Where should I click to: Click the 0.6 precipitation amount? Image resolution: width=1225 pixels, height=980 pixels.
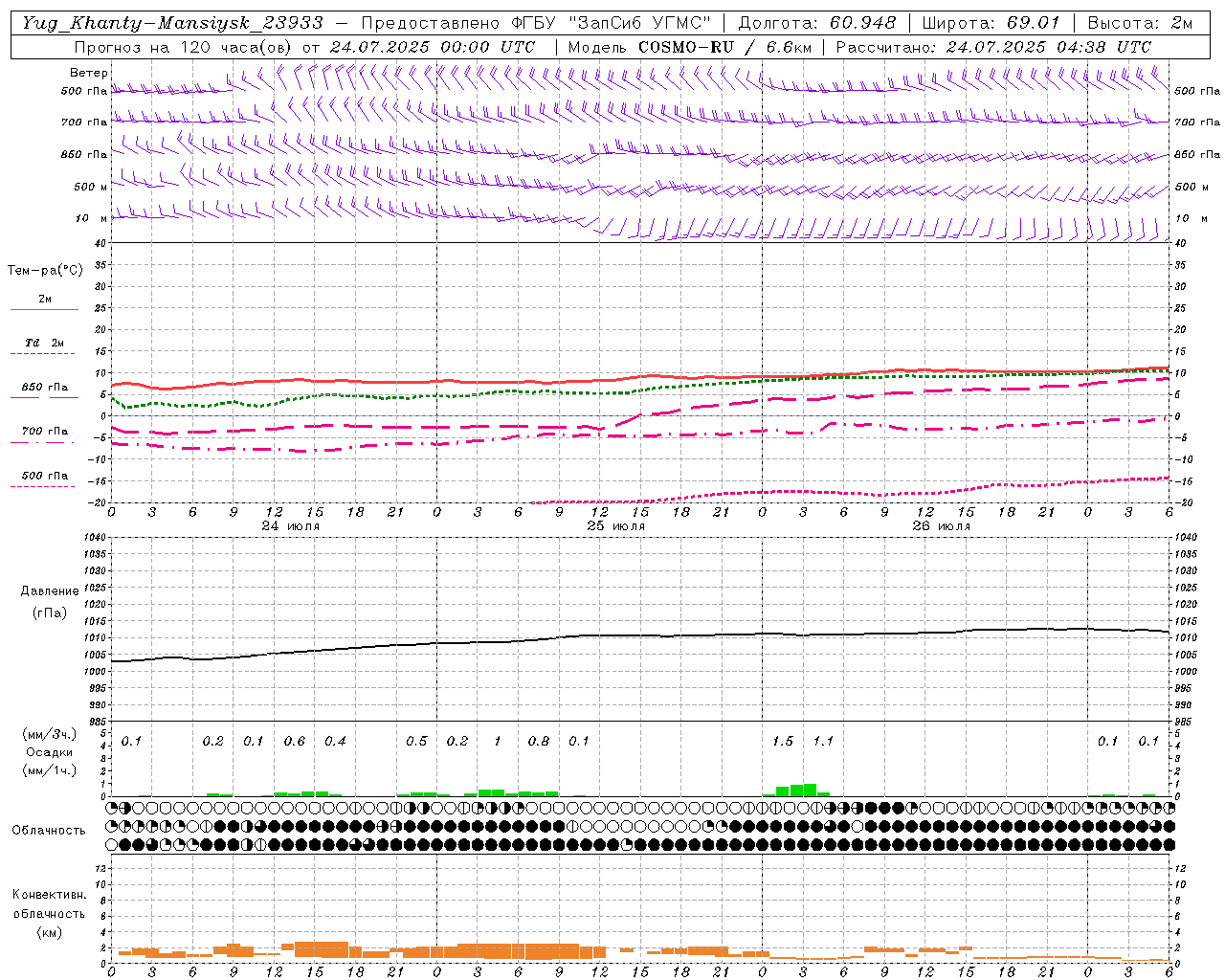(295, 742)
